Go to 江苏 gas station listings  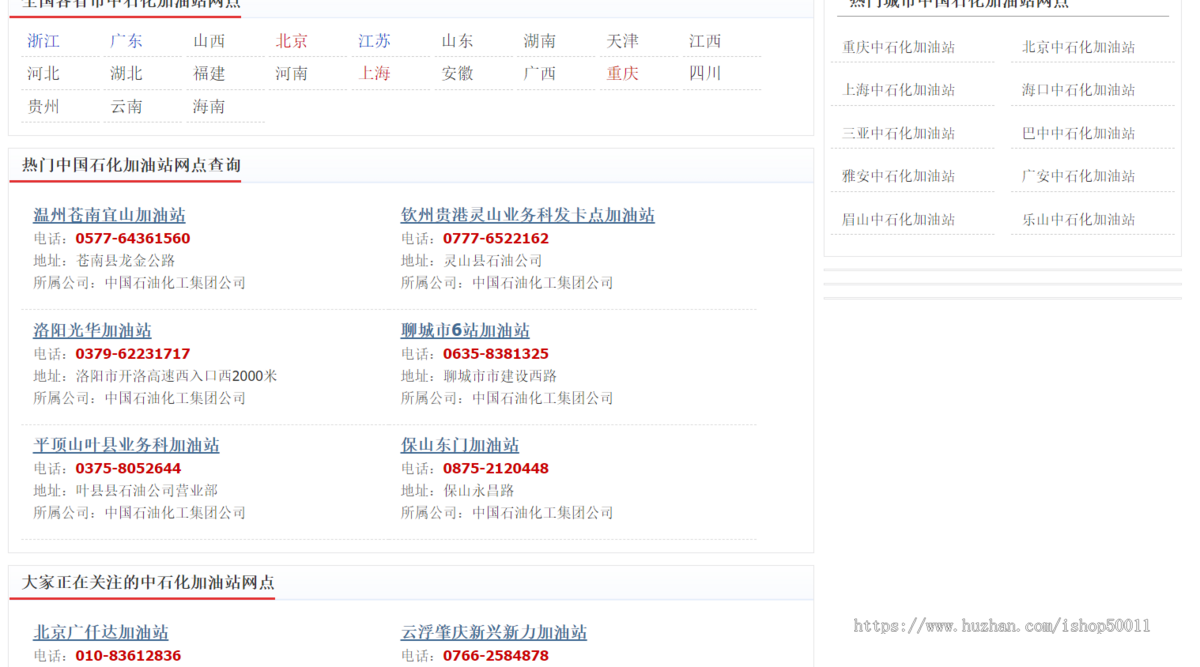(374, 41)
